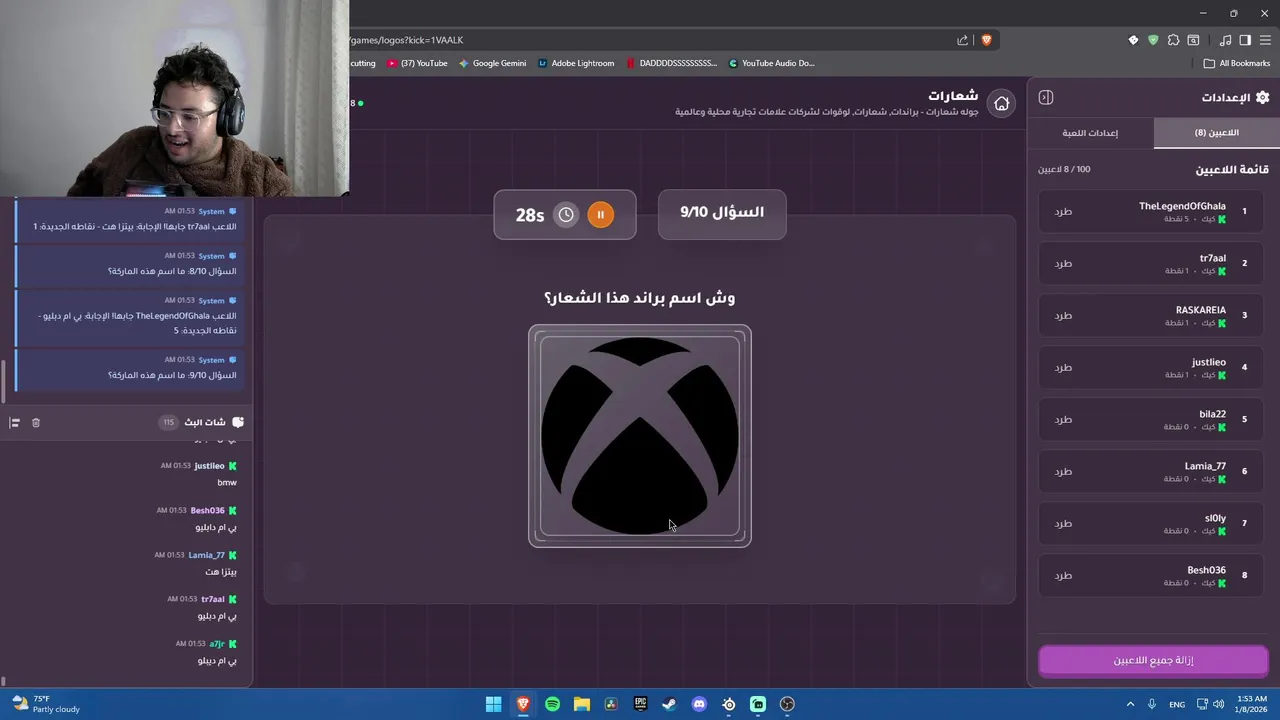Open Spotify from the taskbar
The width and height of the screenshot is (1280, 720).
[x=552, y=704]
